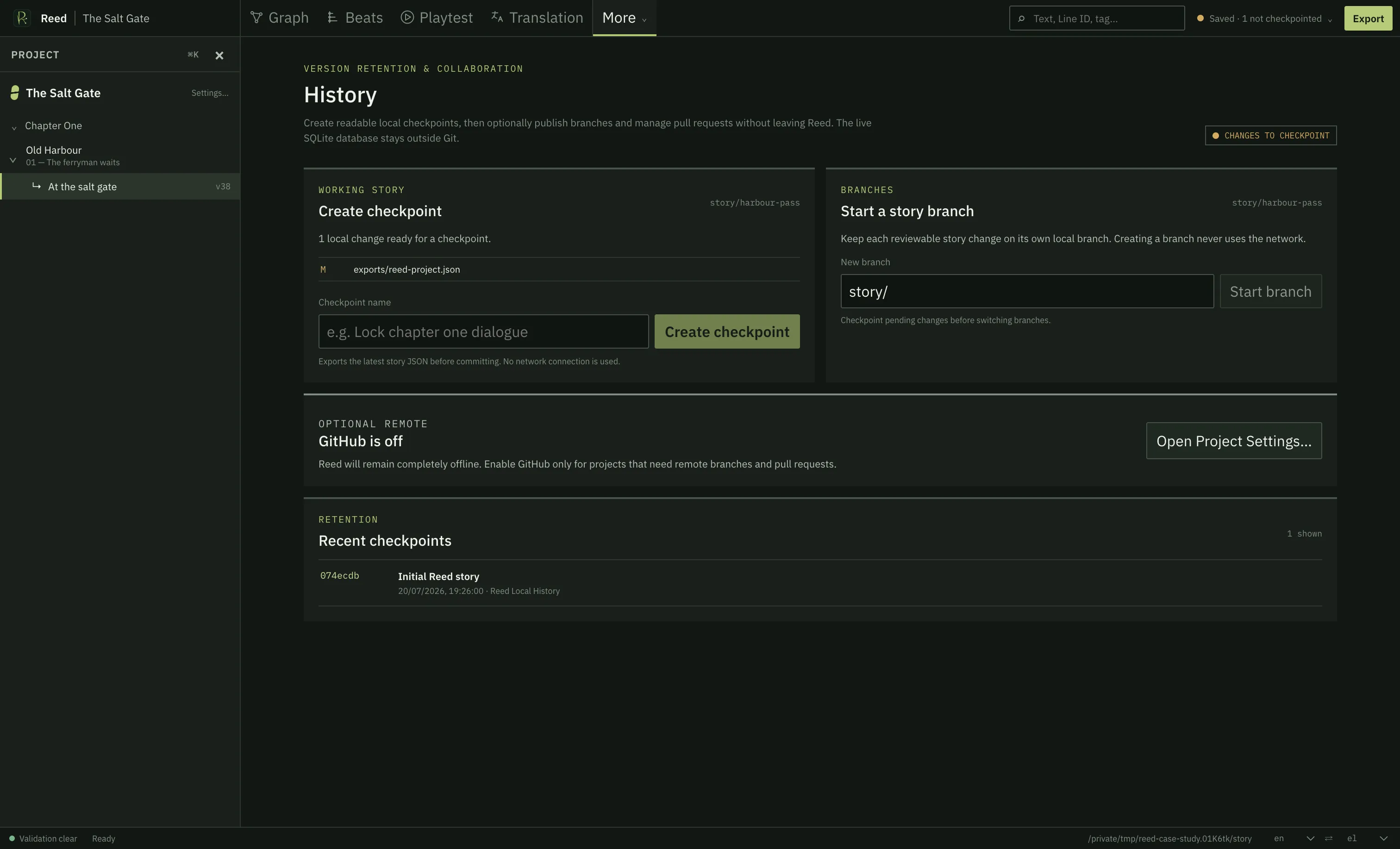The height and width of the screenshot is (849, 1400).
Task: Focus the Text, Line ID, tag search field
Action: coord(1097,18)
